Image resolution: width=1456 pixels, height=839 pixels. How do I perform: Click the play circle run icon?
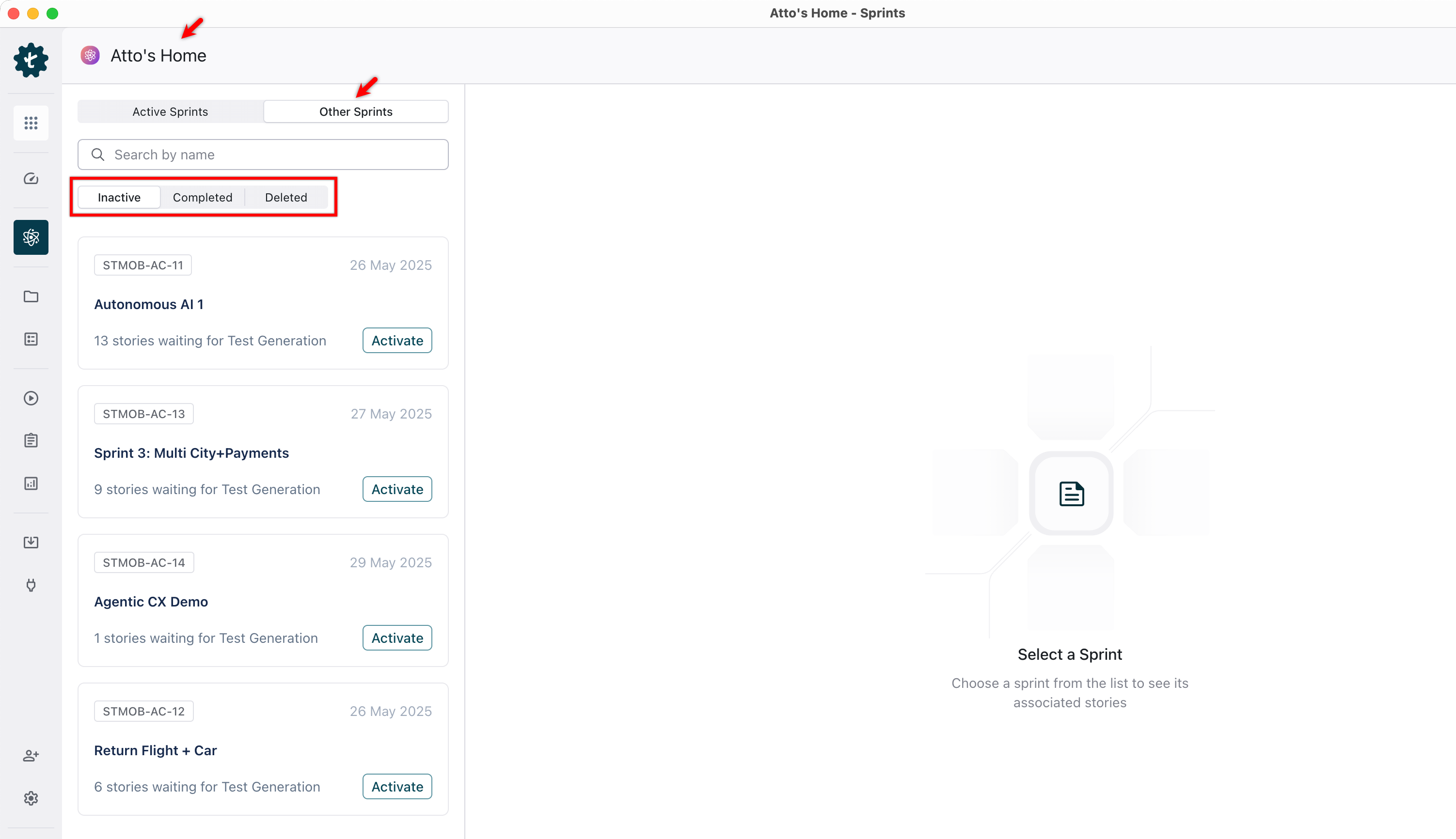31,398
